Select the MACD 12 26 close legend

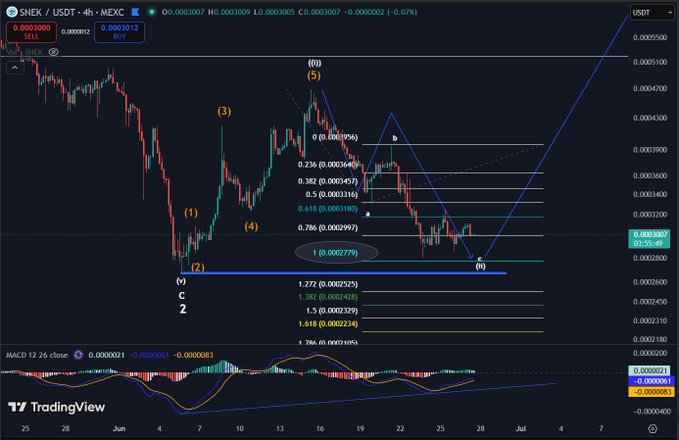pyautogui.click(x=37, y=355)
